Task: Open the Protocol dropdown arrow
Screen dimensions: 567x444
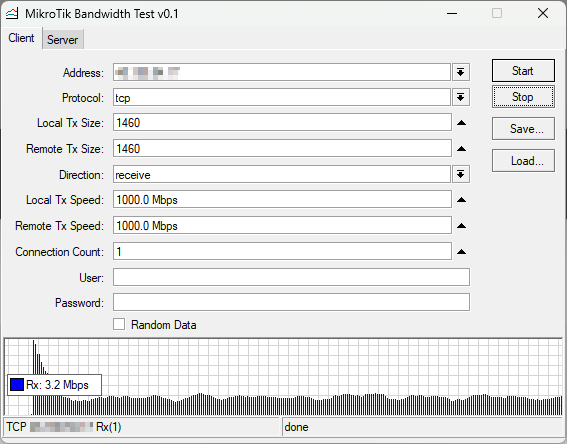Action: pyautogui.click(x=460, y=97)
